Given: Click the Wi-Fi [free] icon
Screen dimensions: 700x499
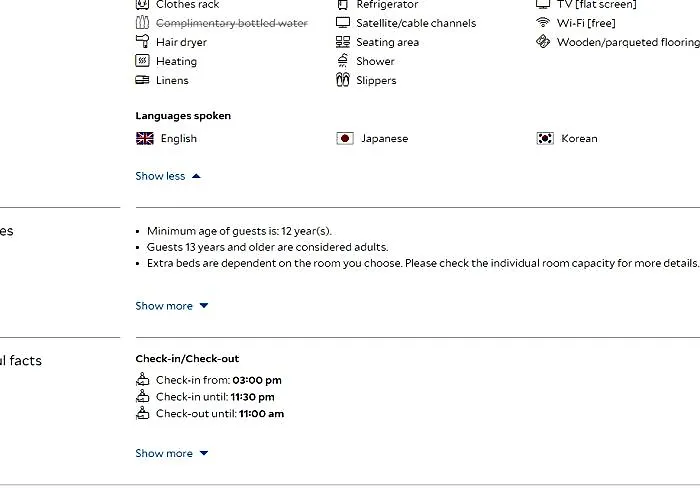Looking at the screenshot, I should point(543,22).
